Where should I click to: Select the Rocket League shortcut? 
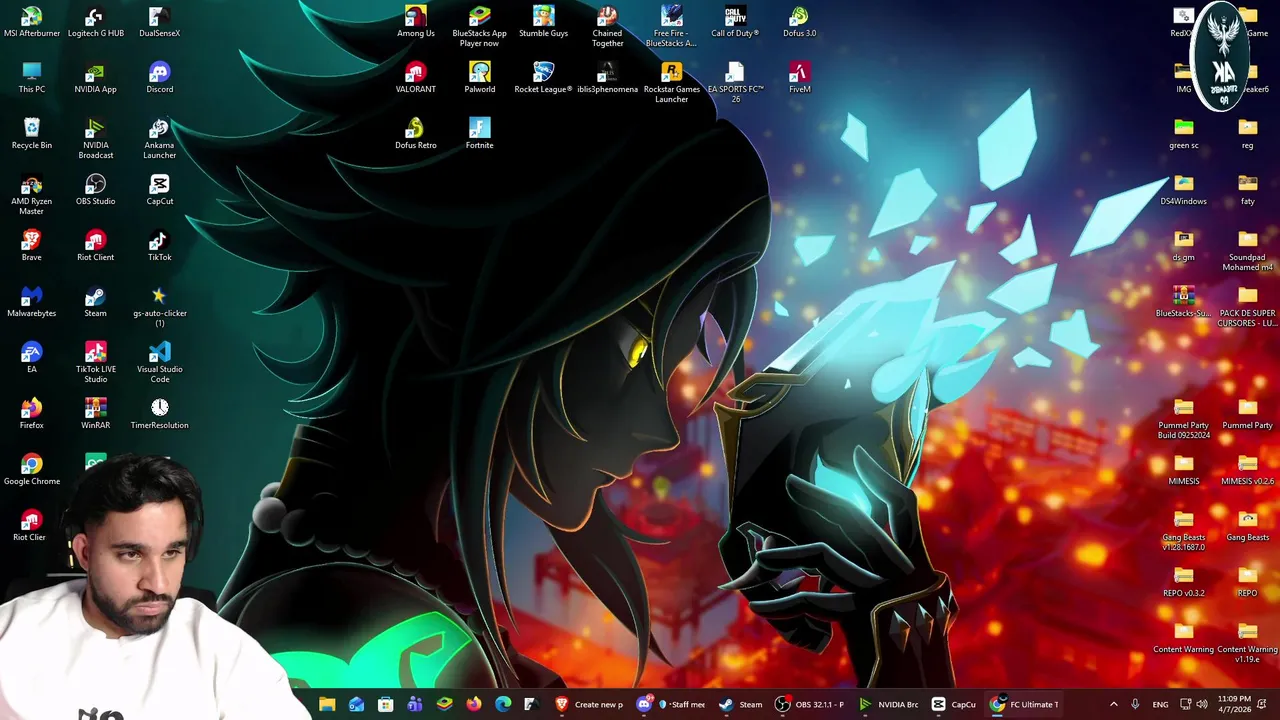[x=544, y=78]
